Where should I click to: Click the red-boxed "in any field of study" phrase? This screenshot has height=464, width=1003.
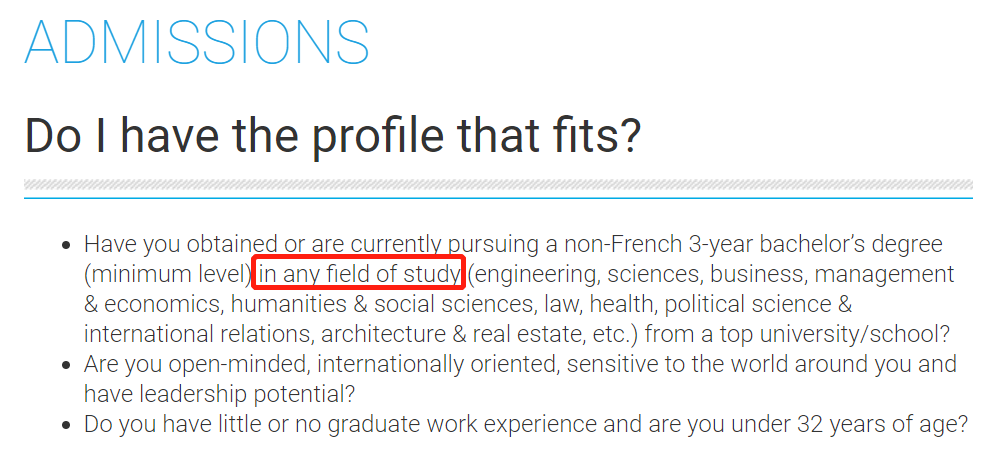pyautogui.click(x=359, y=274)
